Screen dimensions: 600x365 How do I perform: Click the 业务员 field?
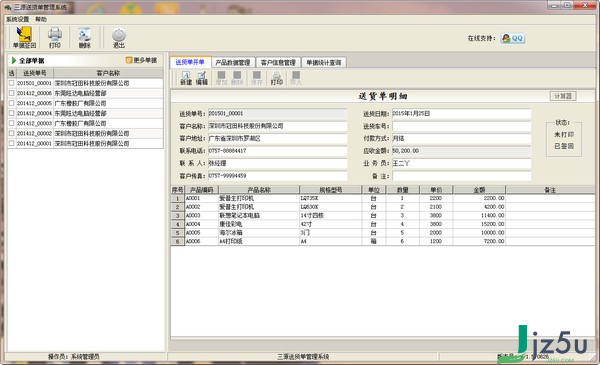(461, 163)
